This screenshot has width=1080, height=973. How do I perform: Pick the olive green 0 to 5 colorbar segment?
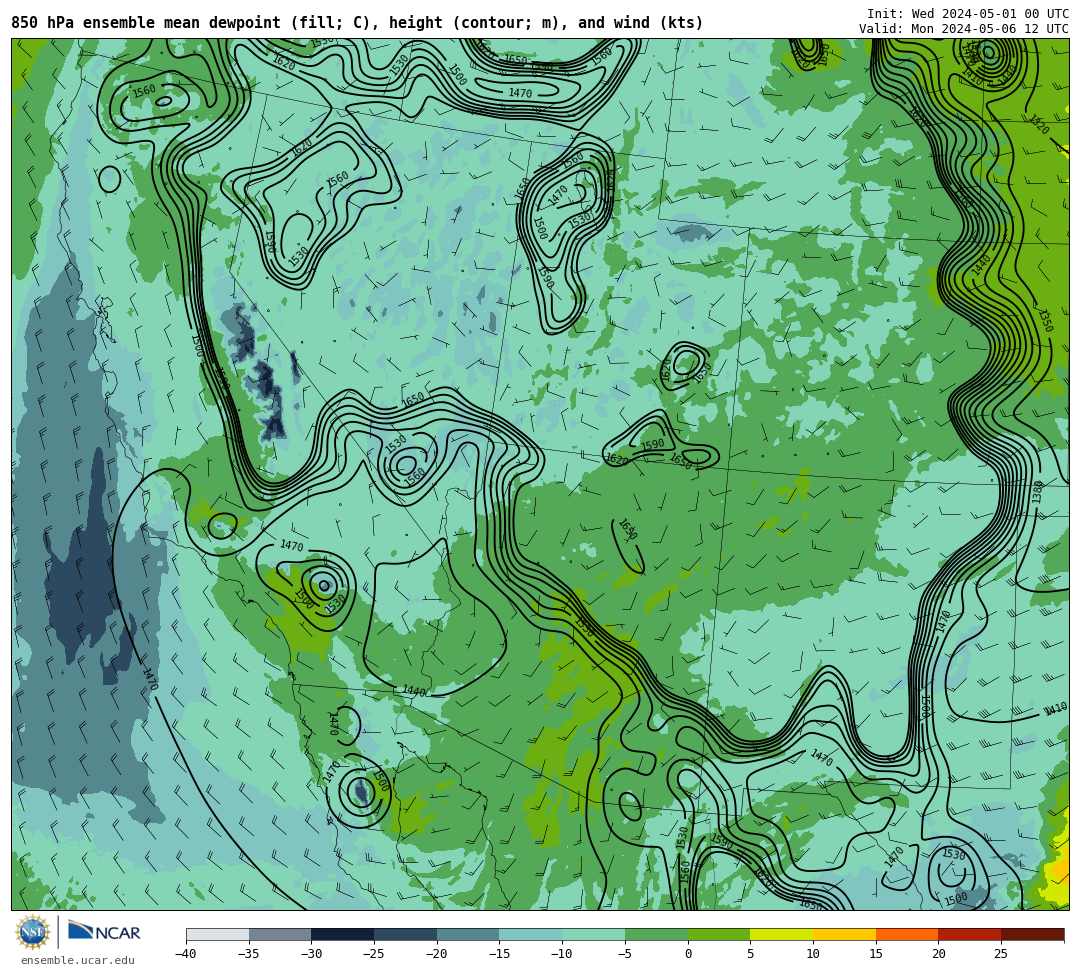pos(719,934)
